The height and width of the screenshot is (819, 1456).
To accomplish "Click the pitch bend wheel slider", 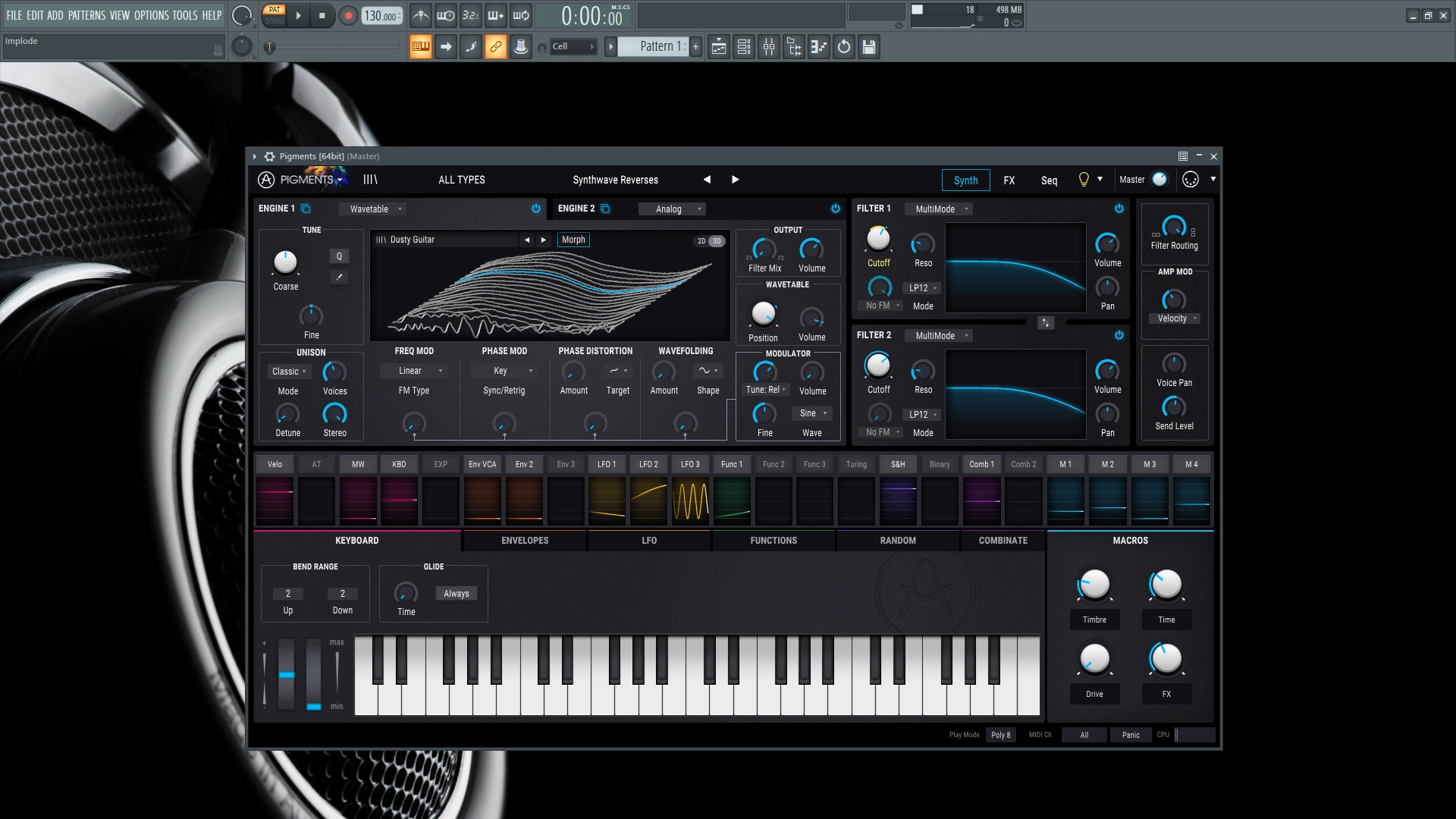I will pyautogui.click(x=286, y=674).
